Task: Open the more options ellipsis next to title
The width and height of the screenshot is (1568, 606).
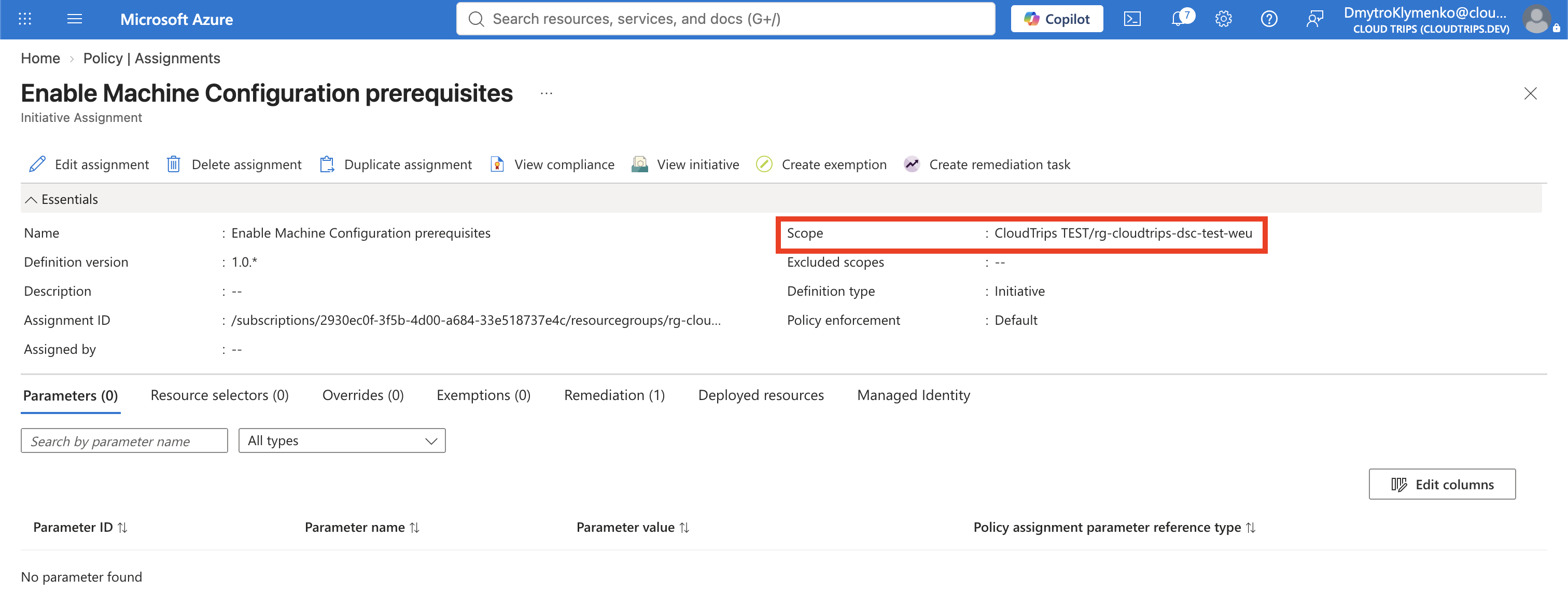Action: (x=546, y=94)
